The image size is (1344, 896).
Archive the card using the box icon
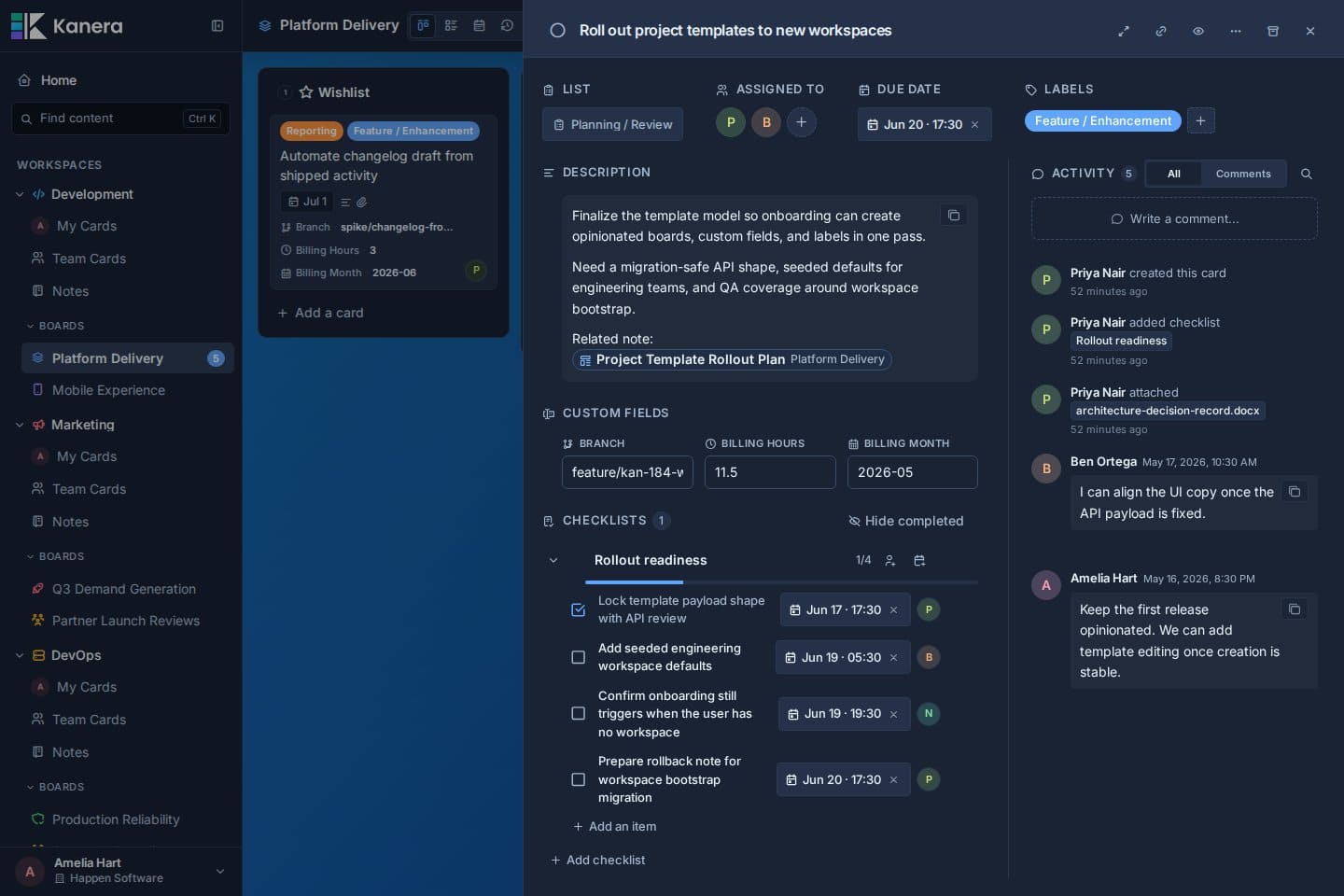pyautogui.click(x=1273, y=31)
